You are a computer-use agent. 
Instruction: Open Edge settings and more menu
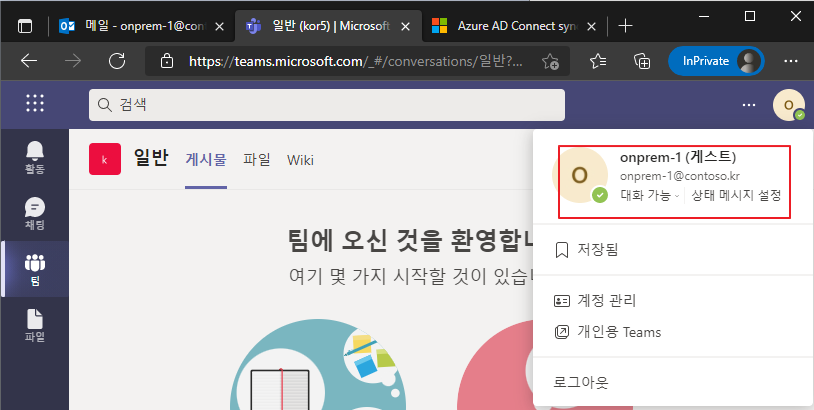pyautogui.click(x=791, y=61)
